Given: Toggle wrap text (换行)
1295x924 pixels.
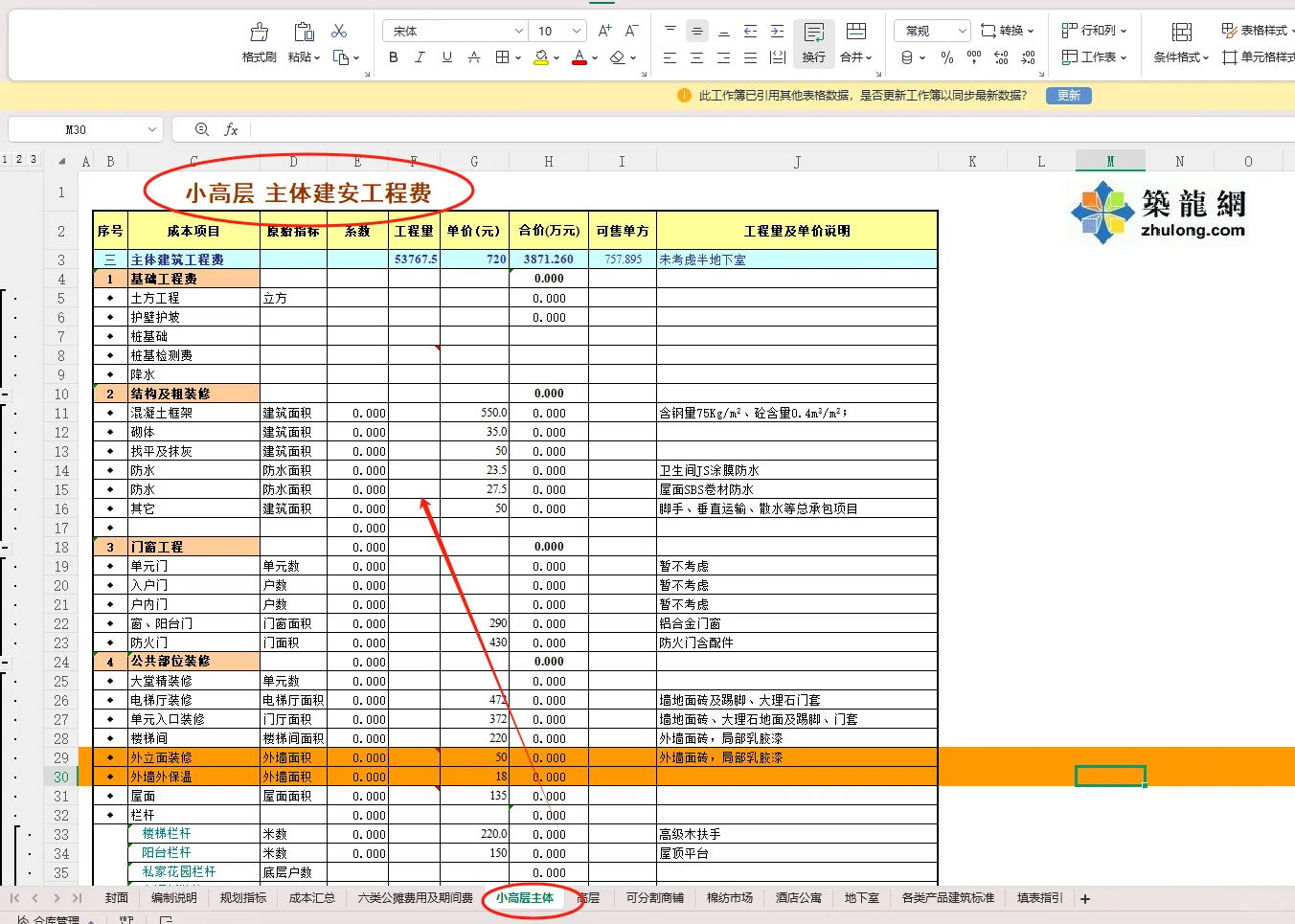Looking at the screenshot, I should 814,43.
